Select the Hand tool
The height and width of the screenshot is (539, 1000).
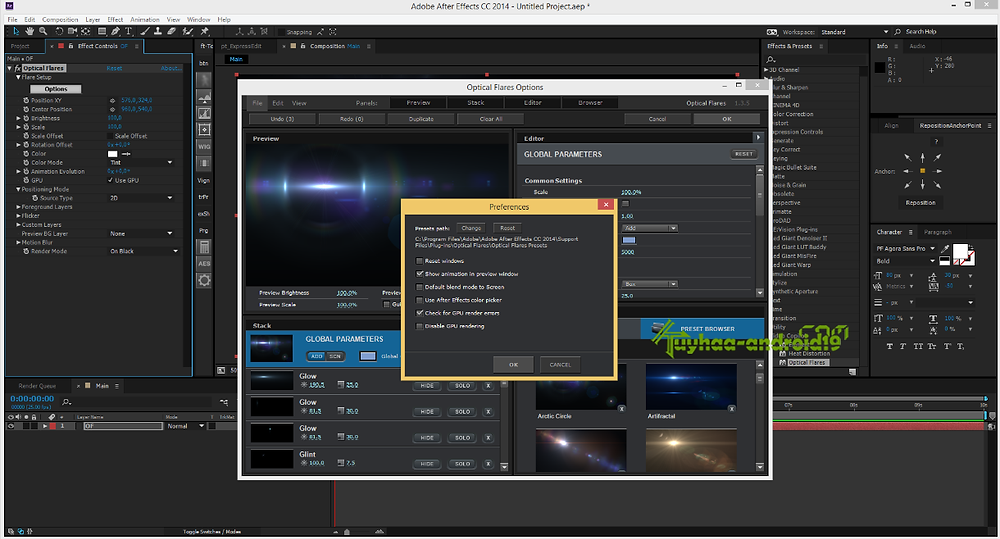point(29,31)
